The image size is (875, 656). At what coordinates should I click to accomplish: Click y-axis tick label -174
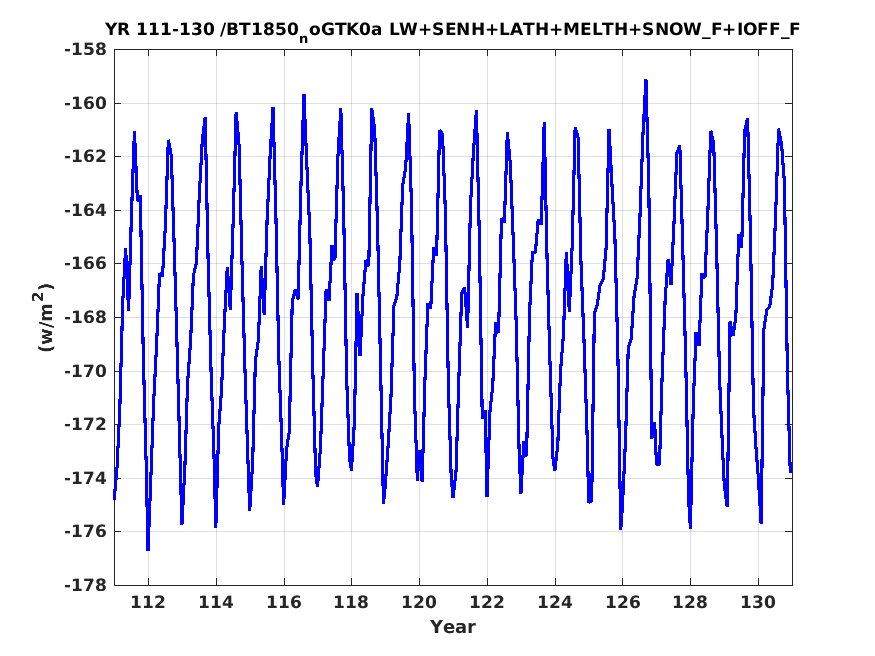click(85, 478)
